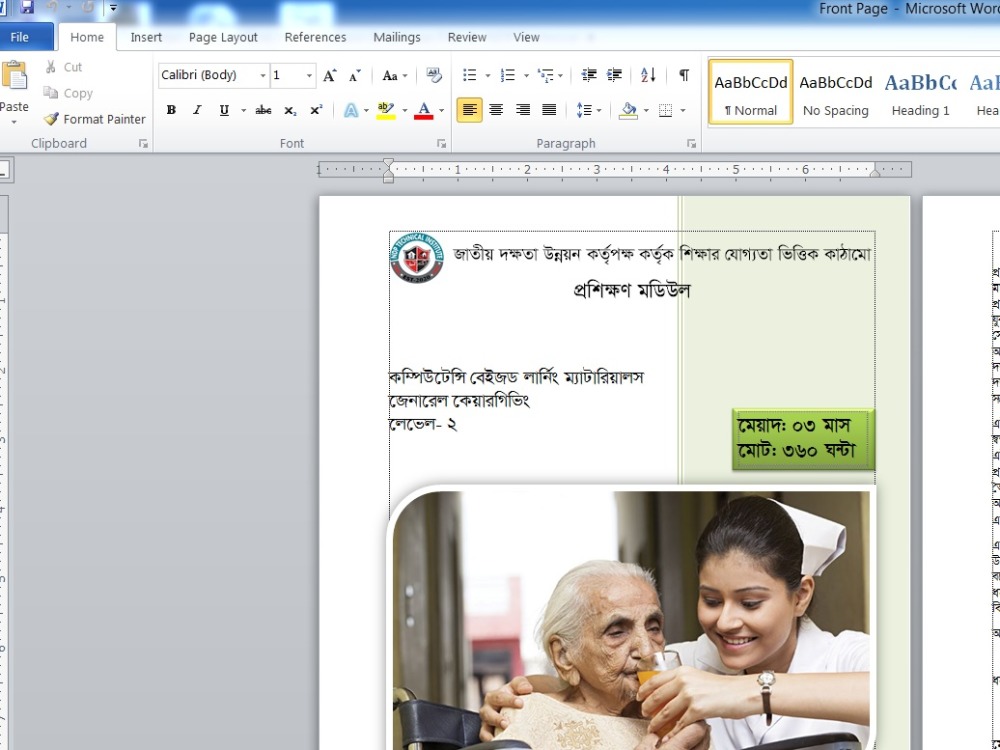Click the Shrink Font icon
The image size is (1000, 750).
coord(355,75)
